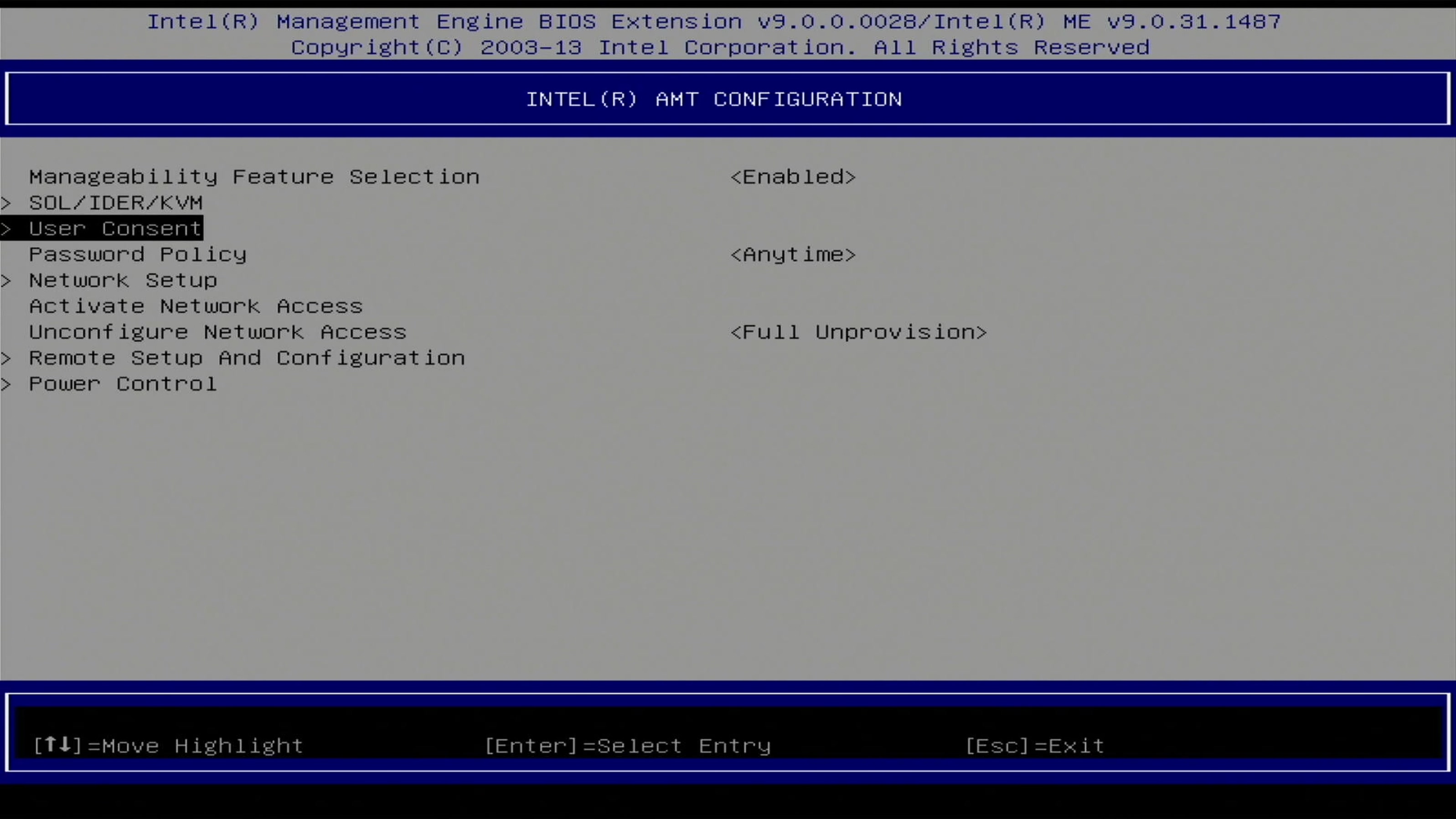Image resolution: width=1456 pixels, height=819 pixels.
Task: Open the highlighted User Consent submenu
Action: tap(115, 228)
